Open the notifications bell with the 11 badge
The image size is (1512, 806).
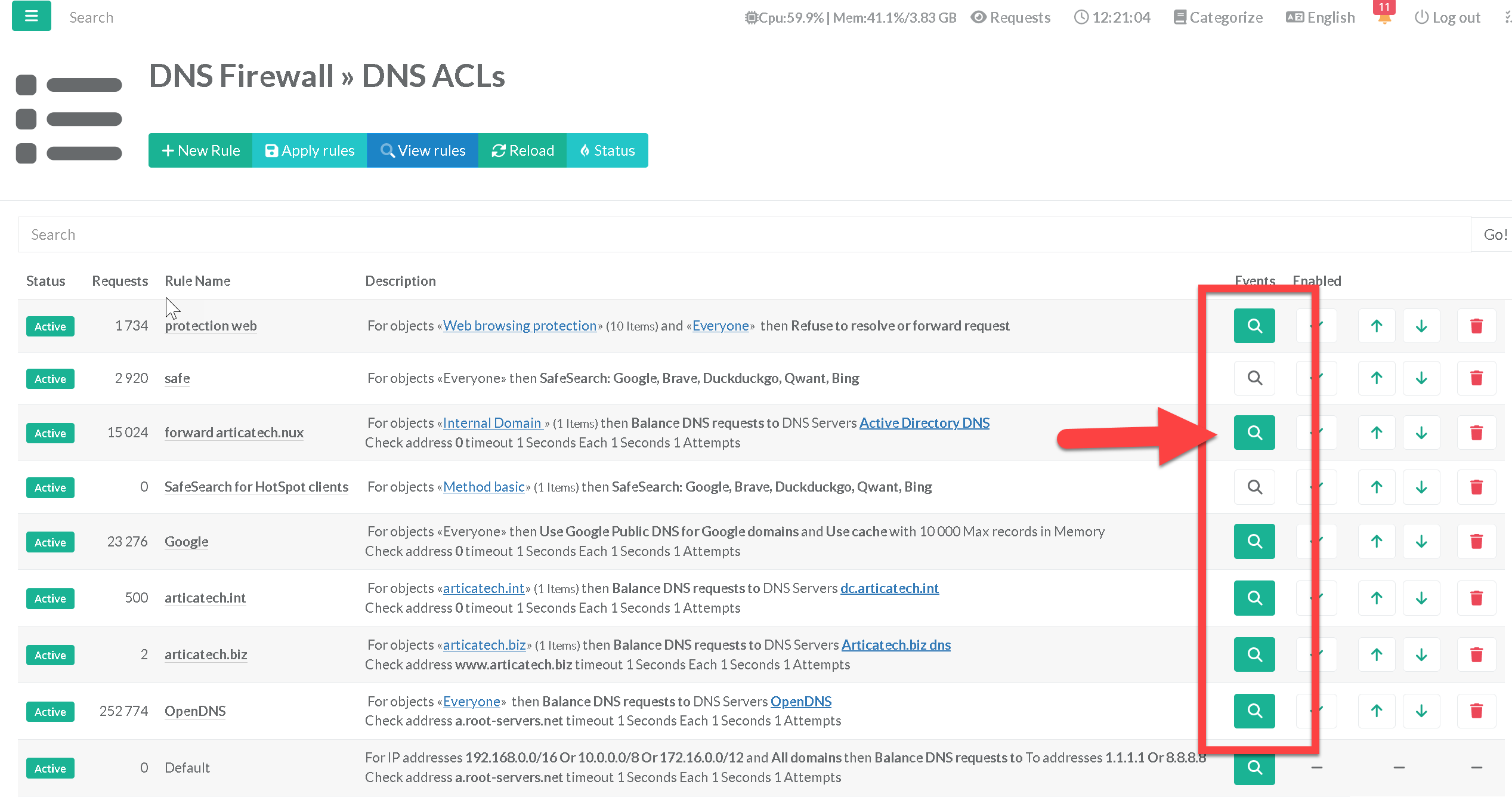click(x=1384, y=17)
